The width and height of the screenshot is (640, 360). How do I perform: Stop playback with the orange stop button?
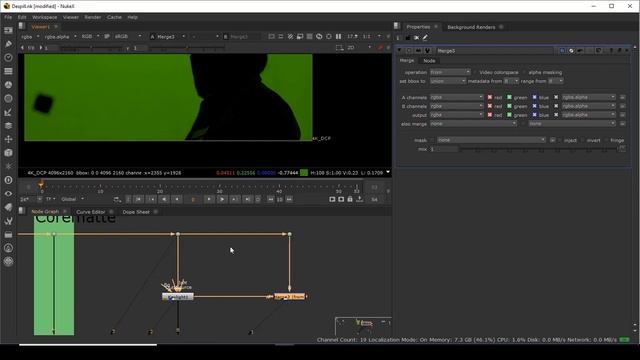(193, 199)
